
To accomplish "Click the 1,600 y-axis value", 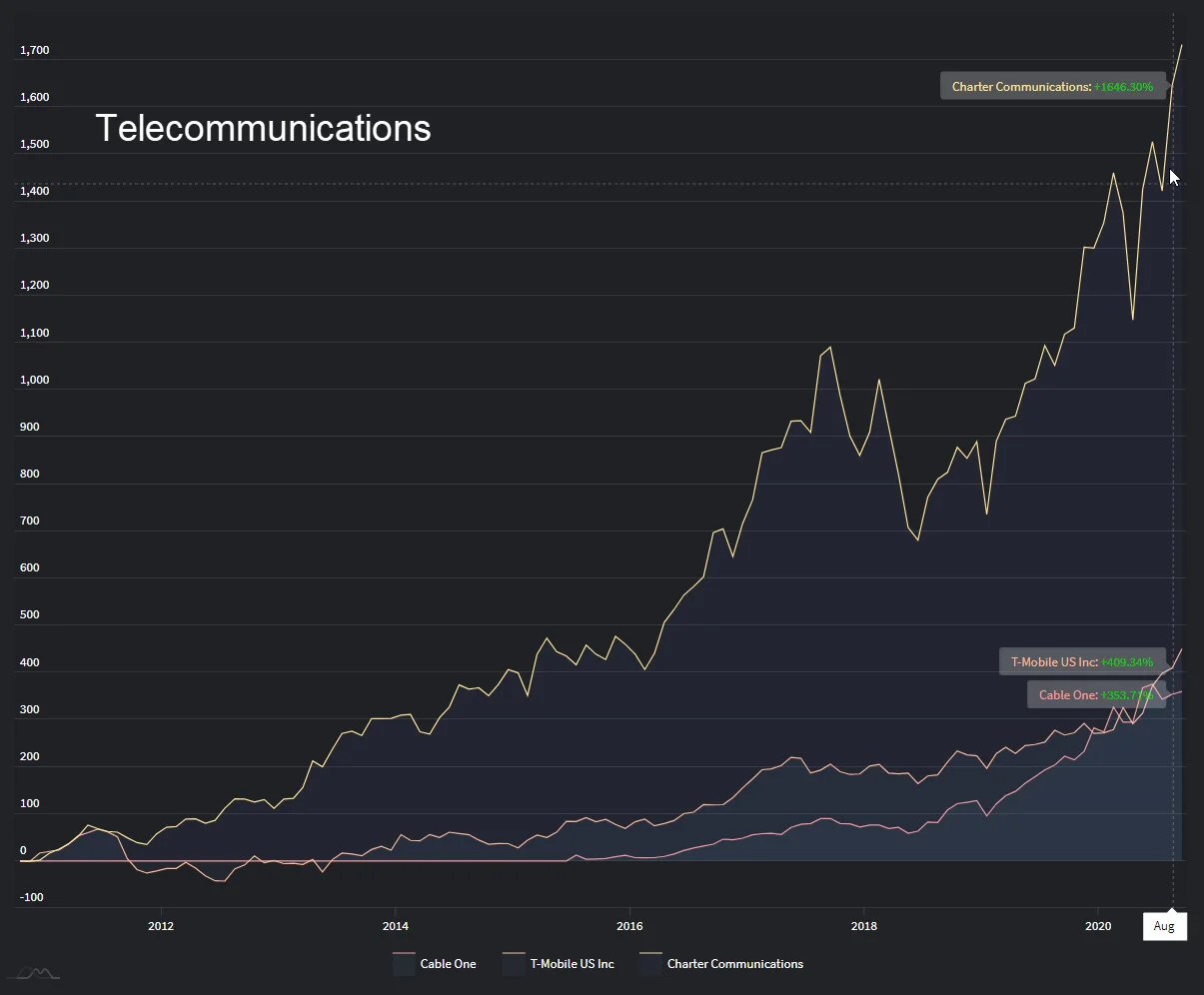I will 35,97.
